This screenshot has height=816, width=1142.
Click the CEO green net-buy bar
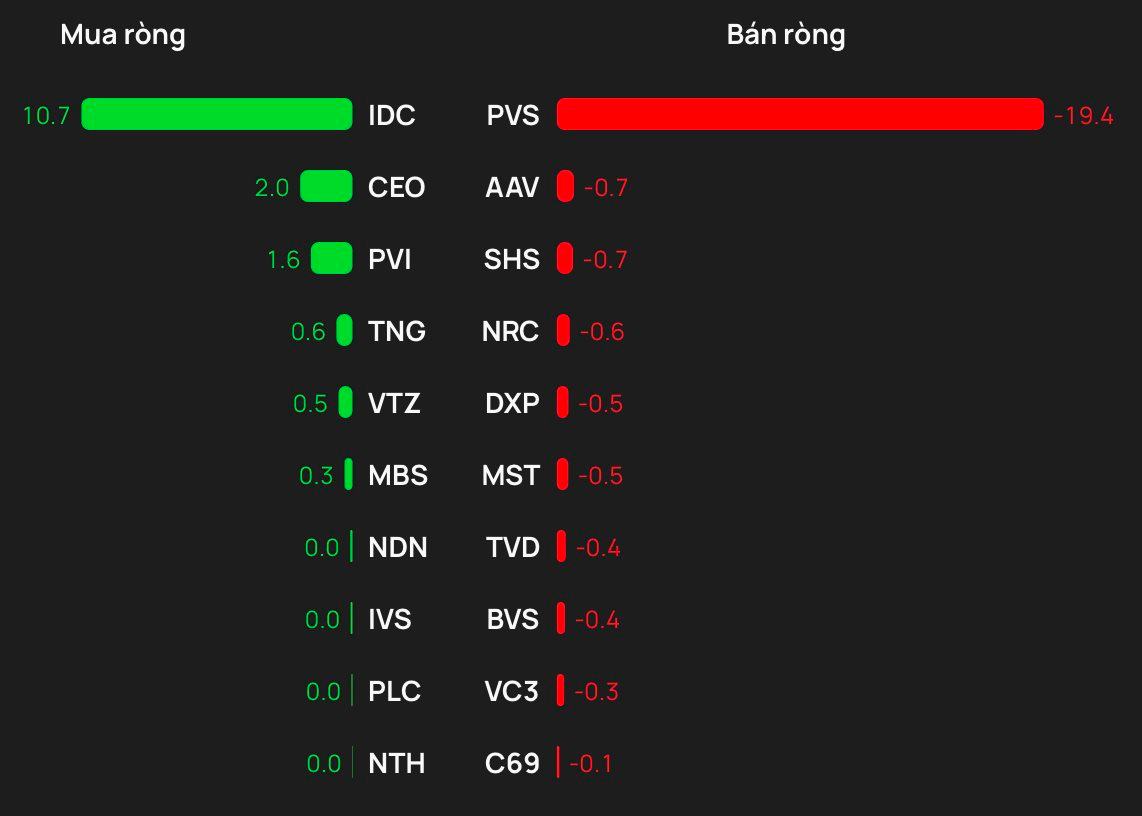pyautogui.click(x=326, y=187)
